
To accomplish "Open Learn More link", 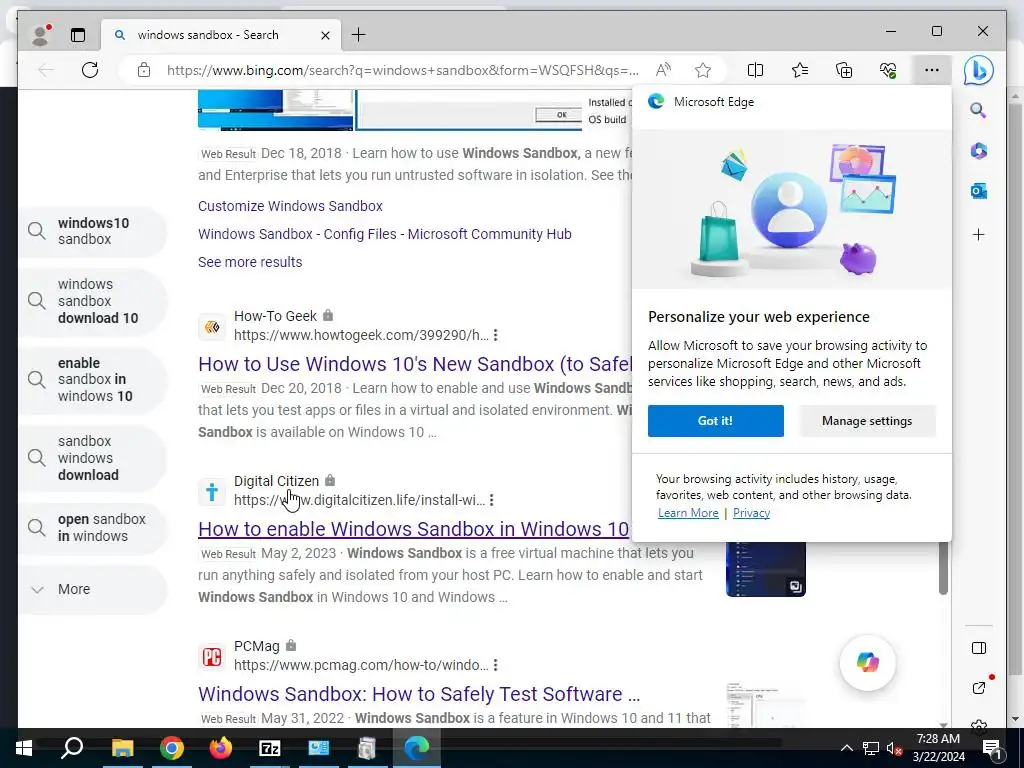I will click(x=688, y=513).
